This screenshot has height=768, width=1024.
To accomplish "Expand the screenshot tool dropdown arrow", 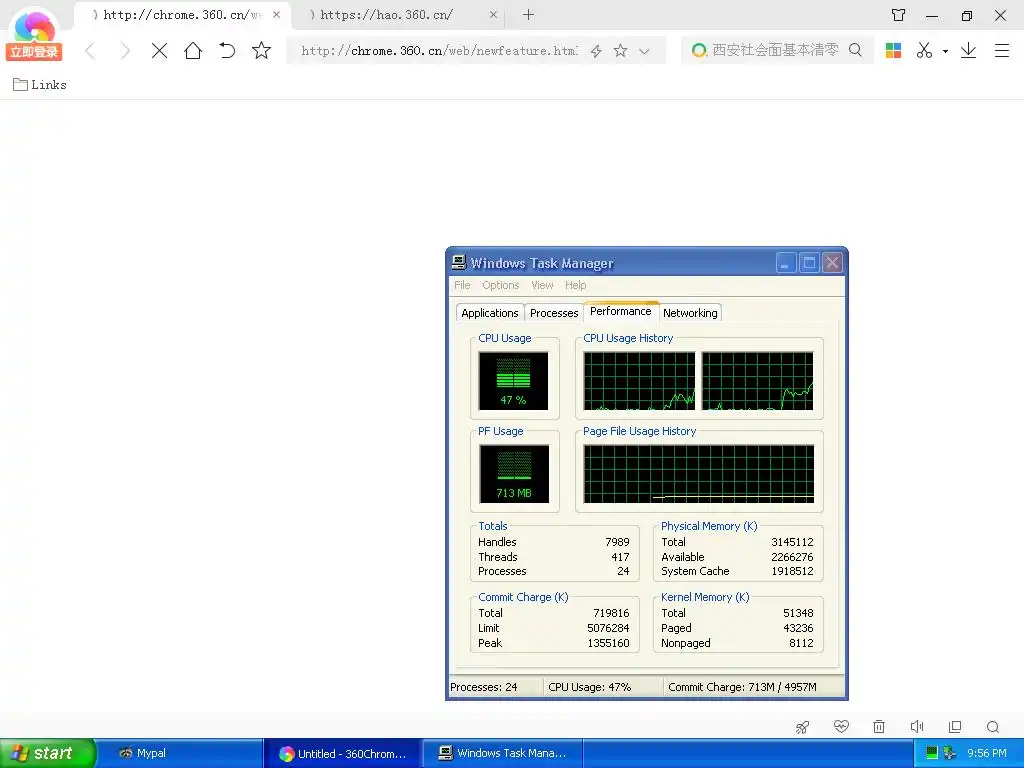I will coord(945,51).
